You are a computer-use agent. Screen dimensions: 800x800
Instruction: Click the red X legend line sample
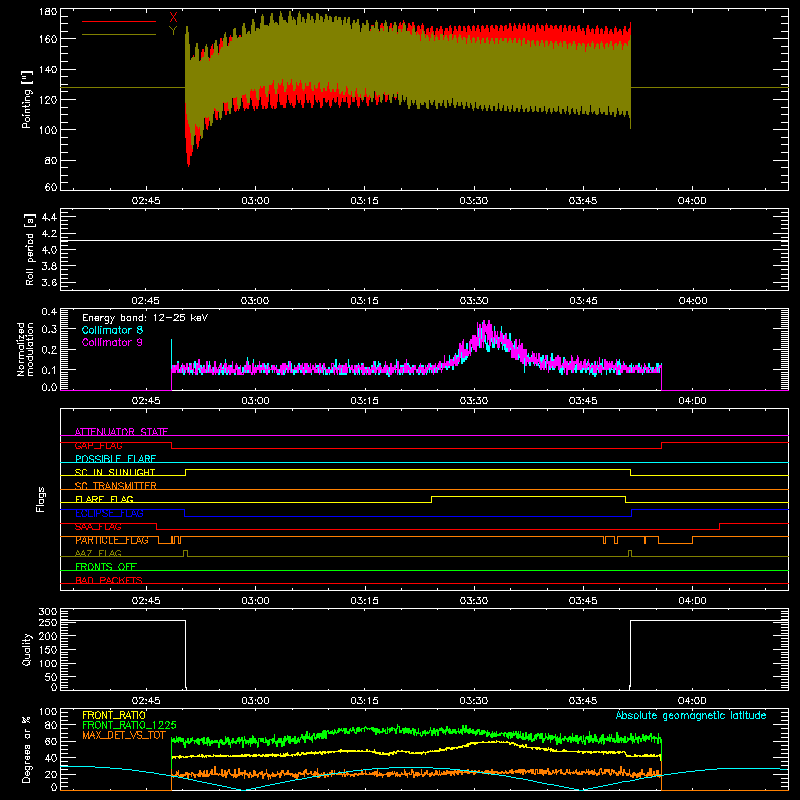tap(119, 21)
